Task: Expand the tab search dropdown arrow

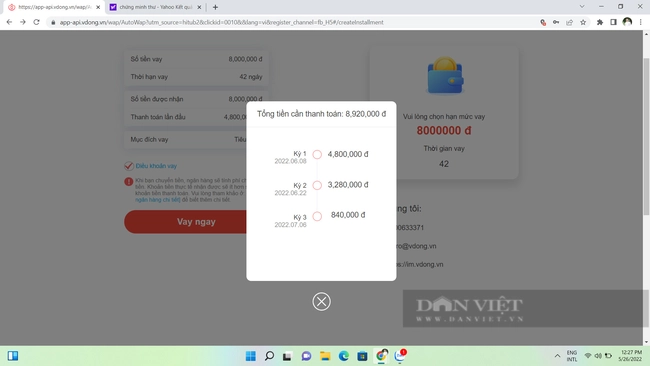Action: [x=582, y=7]
